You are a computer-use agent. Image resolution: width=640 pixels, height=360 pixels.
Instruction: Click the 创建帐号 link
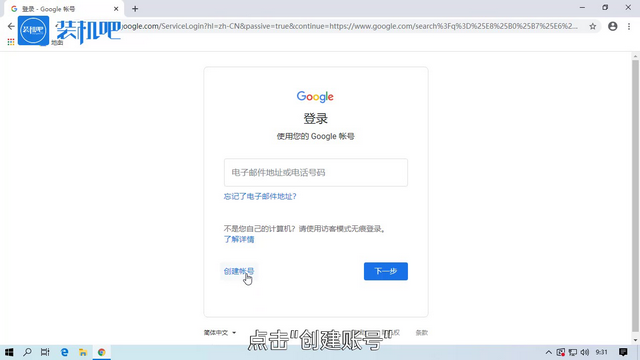(x=239, y=271)
